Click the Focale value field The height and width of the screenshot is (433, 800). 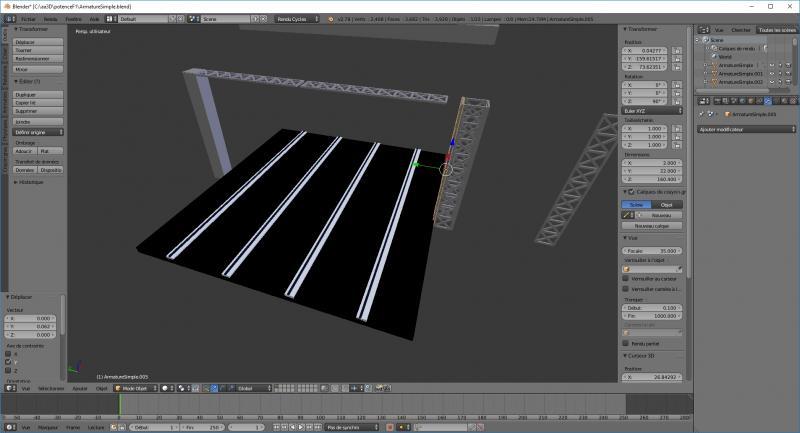pos(651,251)
